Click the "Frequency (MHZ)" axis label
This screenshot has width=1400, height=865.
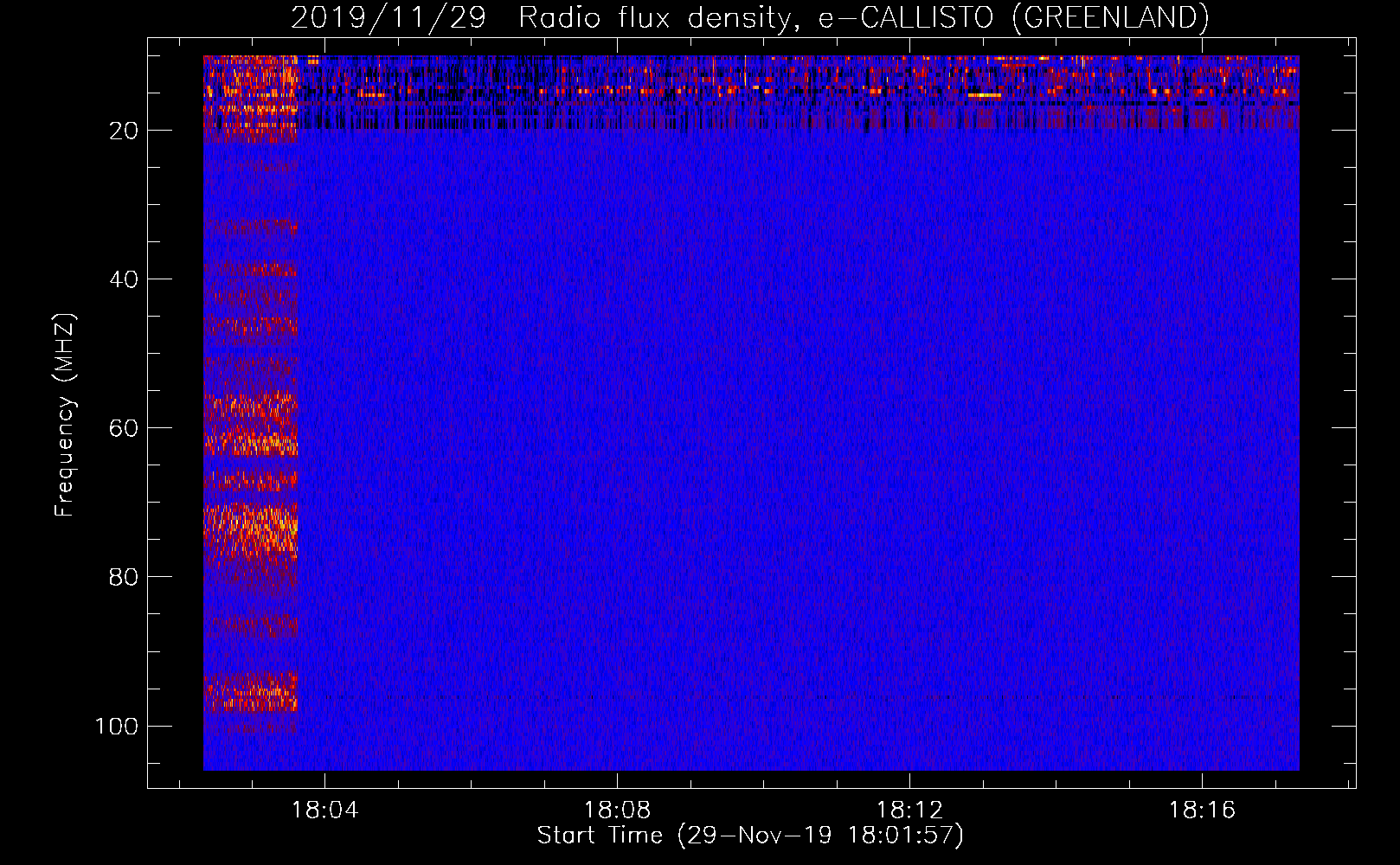pos(65,414)
